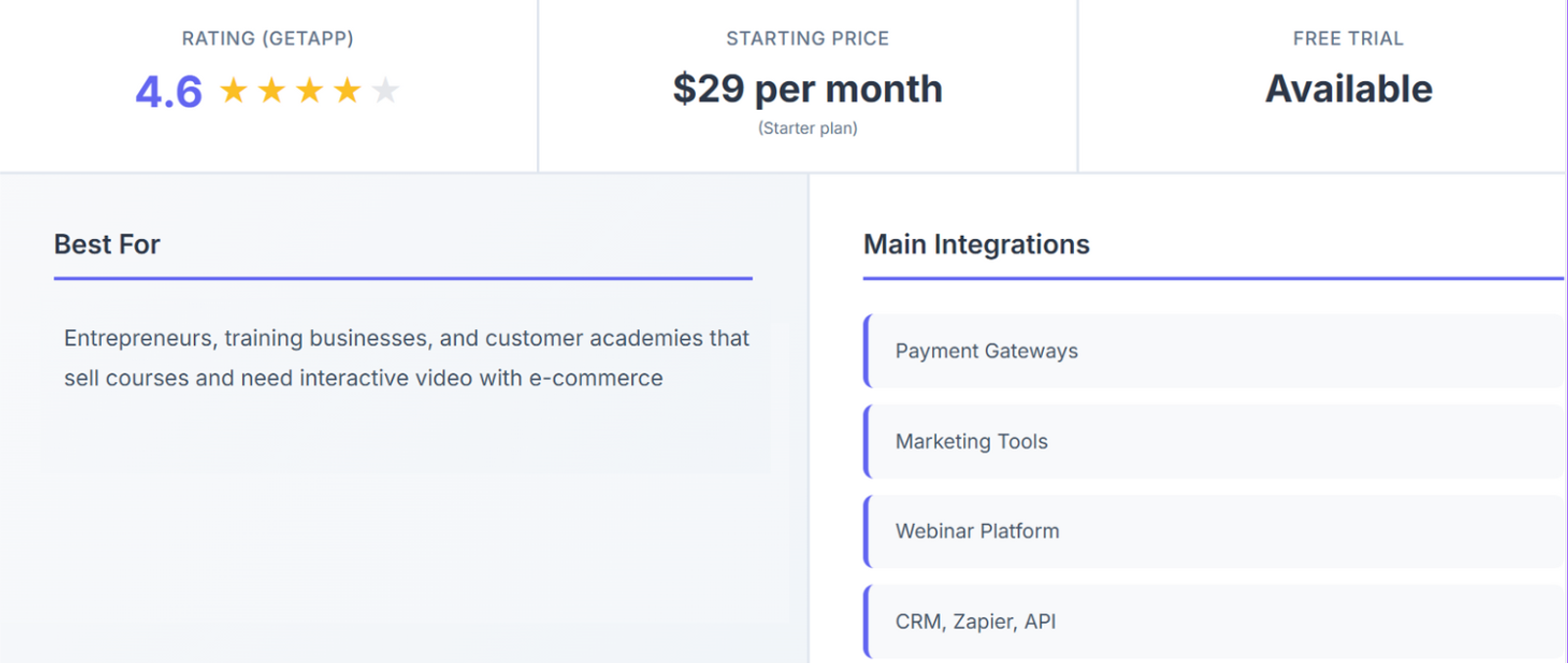Click the second gold rating star
Screen dimensions: 1568x663
coord(271,90)
